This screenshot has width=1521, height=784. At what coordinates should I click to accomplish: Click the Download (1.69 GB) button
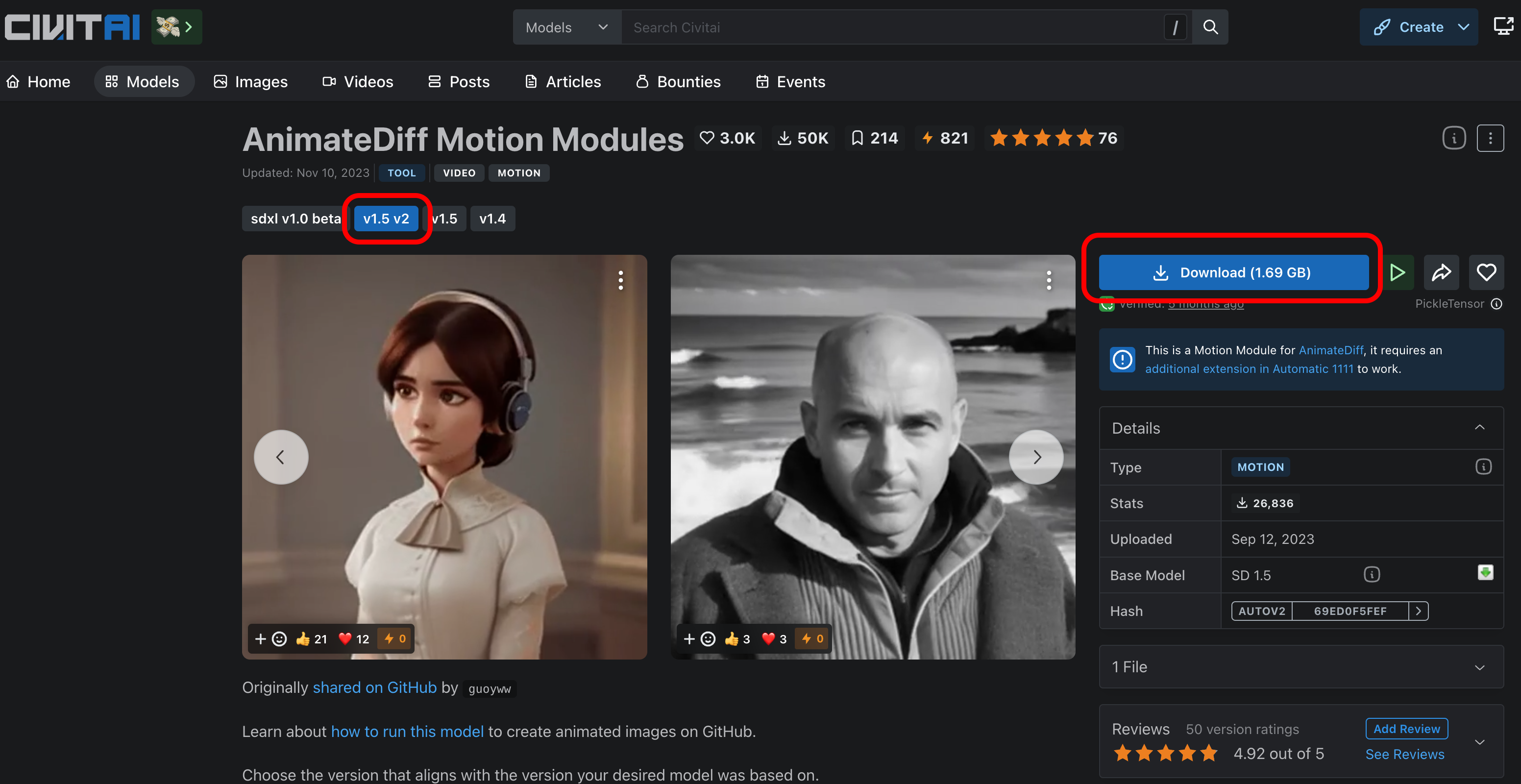pyautogui.click(x=1233, y=272)
